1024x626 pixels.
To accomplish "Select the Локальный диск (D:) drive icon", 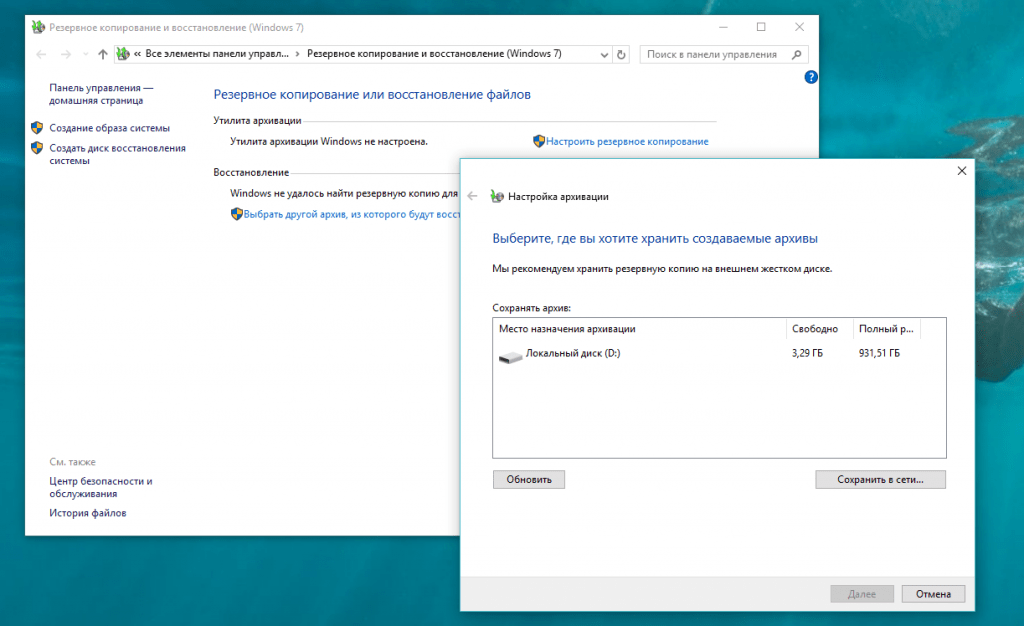I will coord(510,356).
